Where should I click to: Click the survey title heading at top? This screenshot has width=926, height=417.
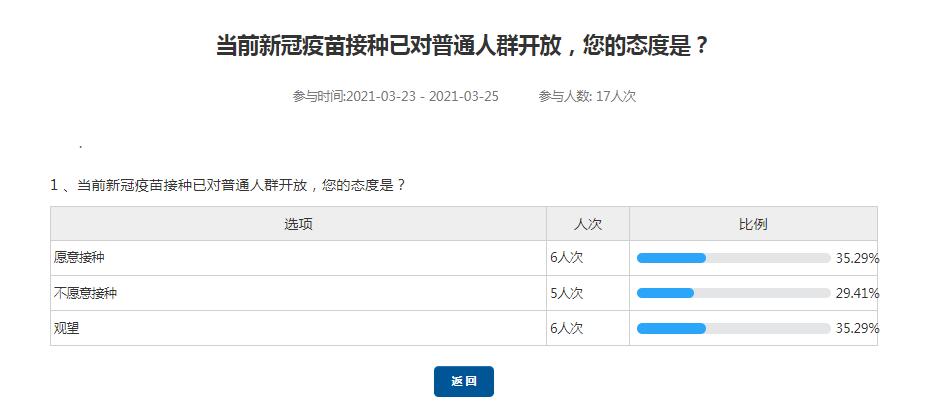pos(463,46)
